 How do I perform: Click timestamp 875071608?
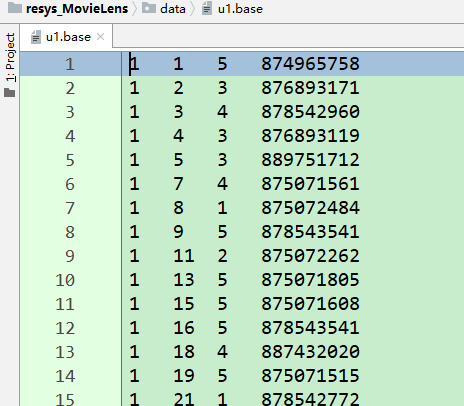click(310, 304)
